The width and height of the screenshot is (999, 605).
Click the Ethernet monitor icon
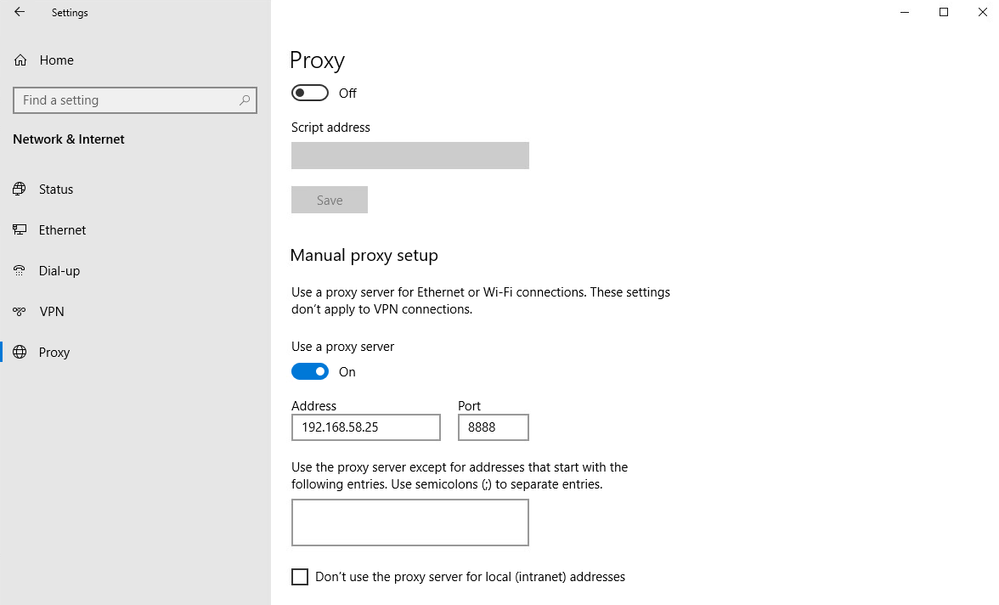pos(20,230)
